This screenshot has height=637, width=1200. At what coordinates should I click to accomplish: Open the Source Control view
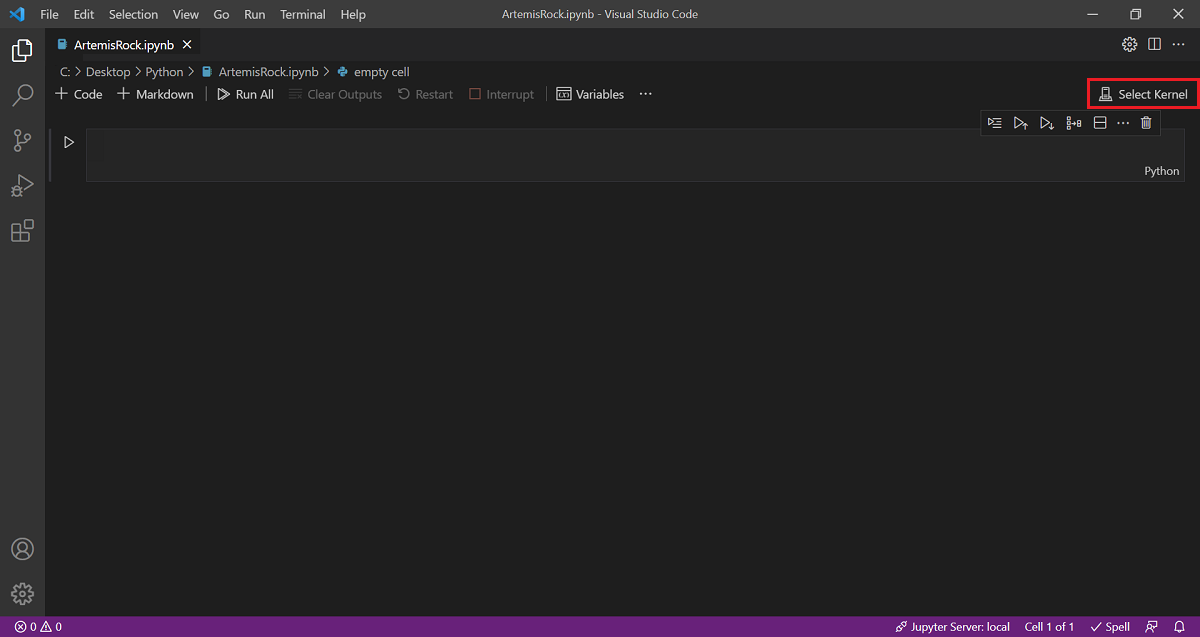(x=22, y=141)
